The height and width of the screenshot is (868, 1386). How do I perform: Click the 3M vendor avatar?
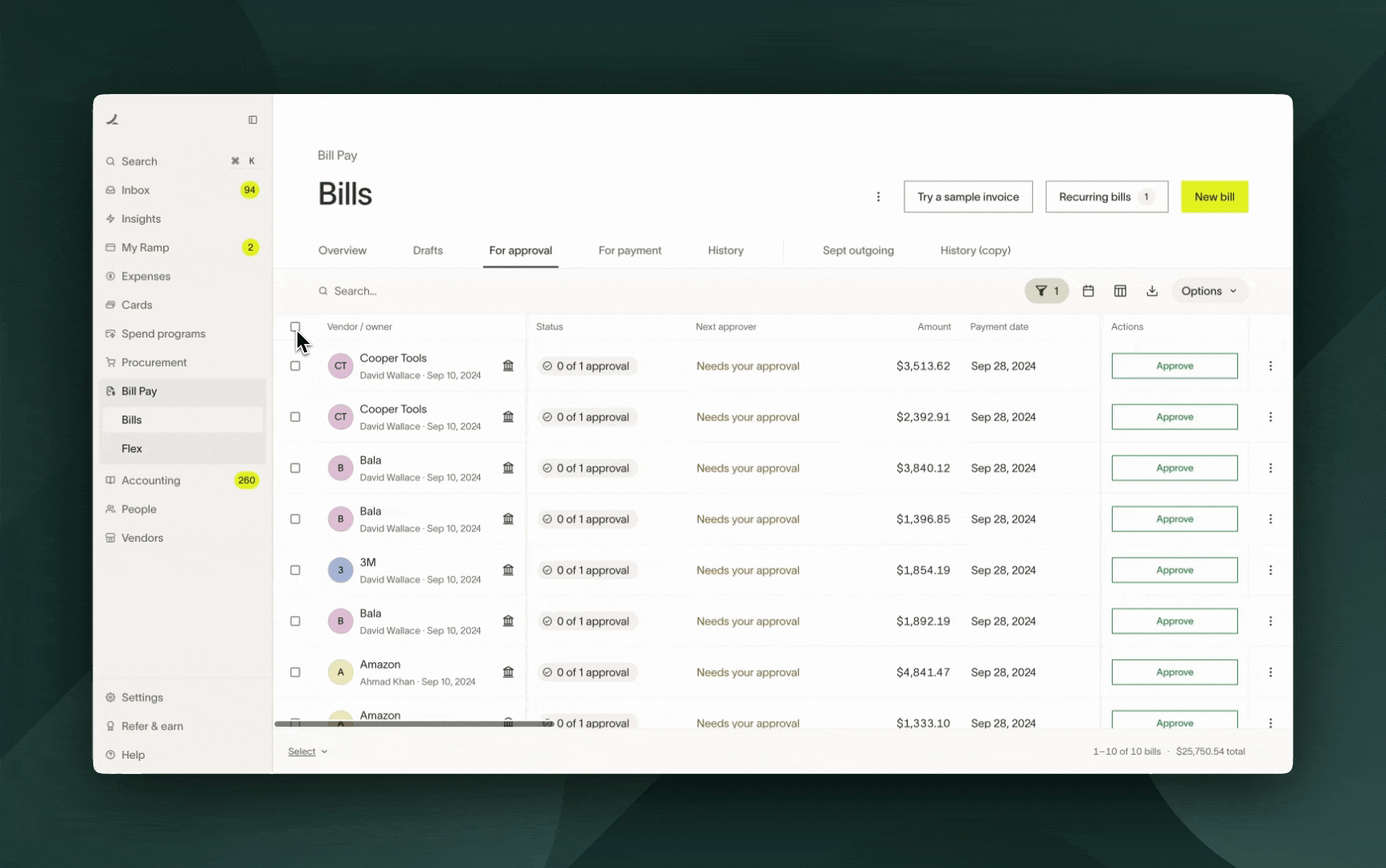pos(340,570)
